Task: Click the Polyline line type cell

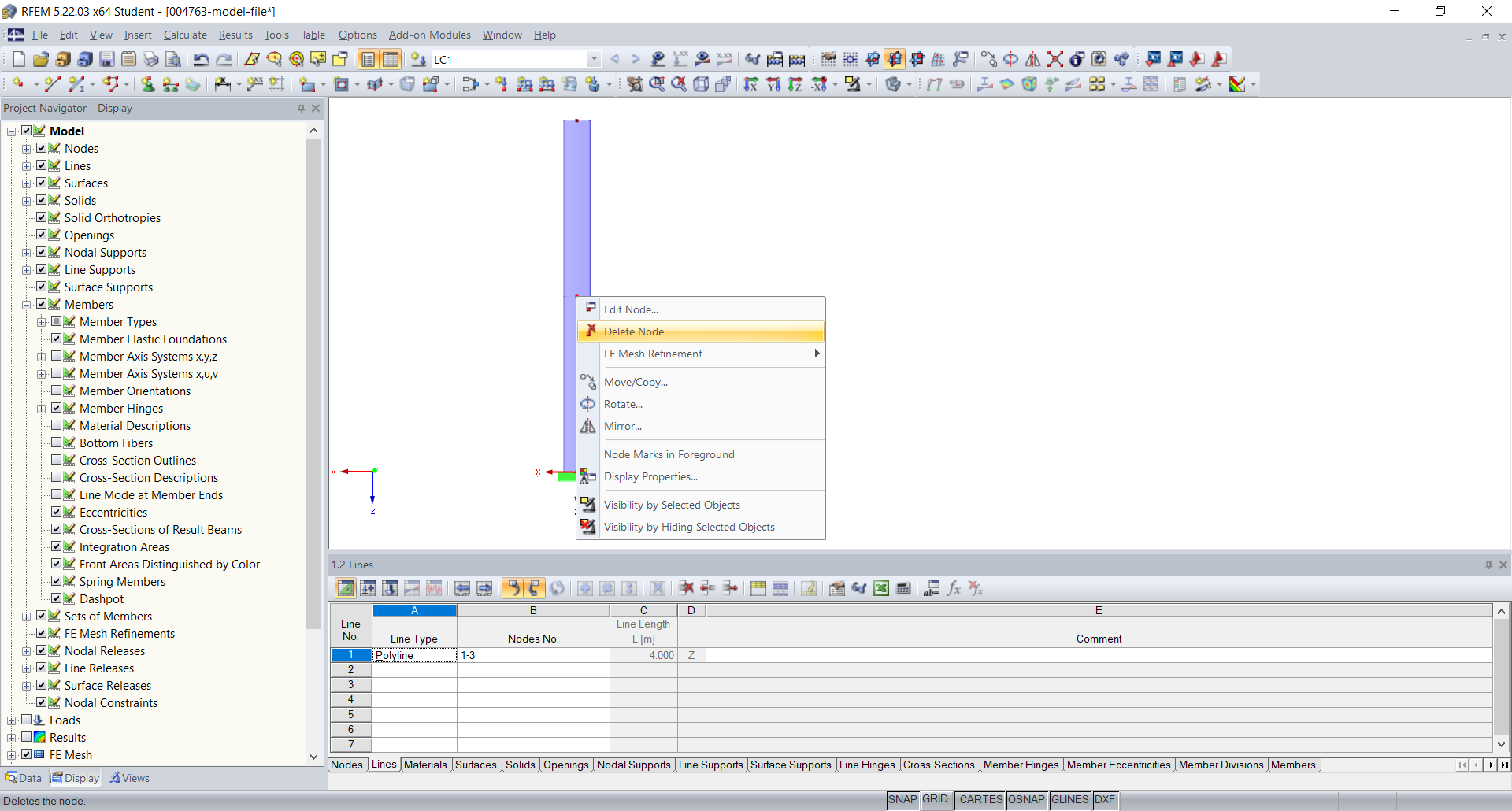Action: [x=414, y=655]
